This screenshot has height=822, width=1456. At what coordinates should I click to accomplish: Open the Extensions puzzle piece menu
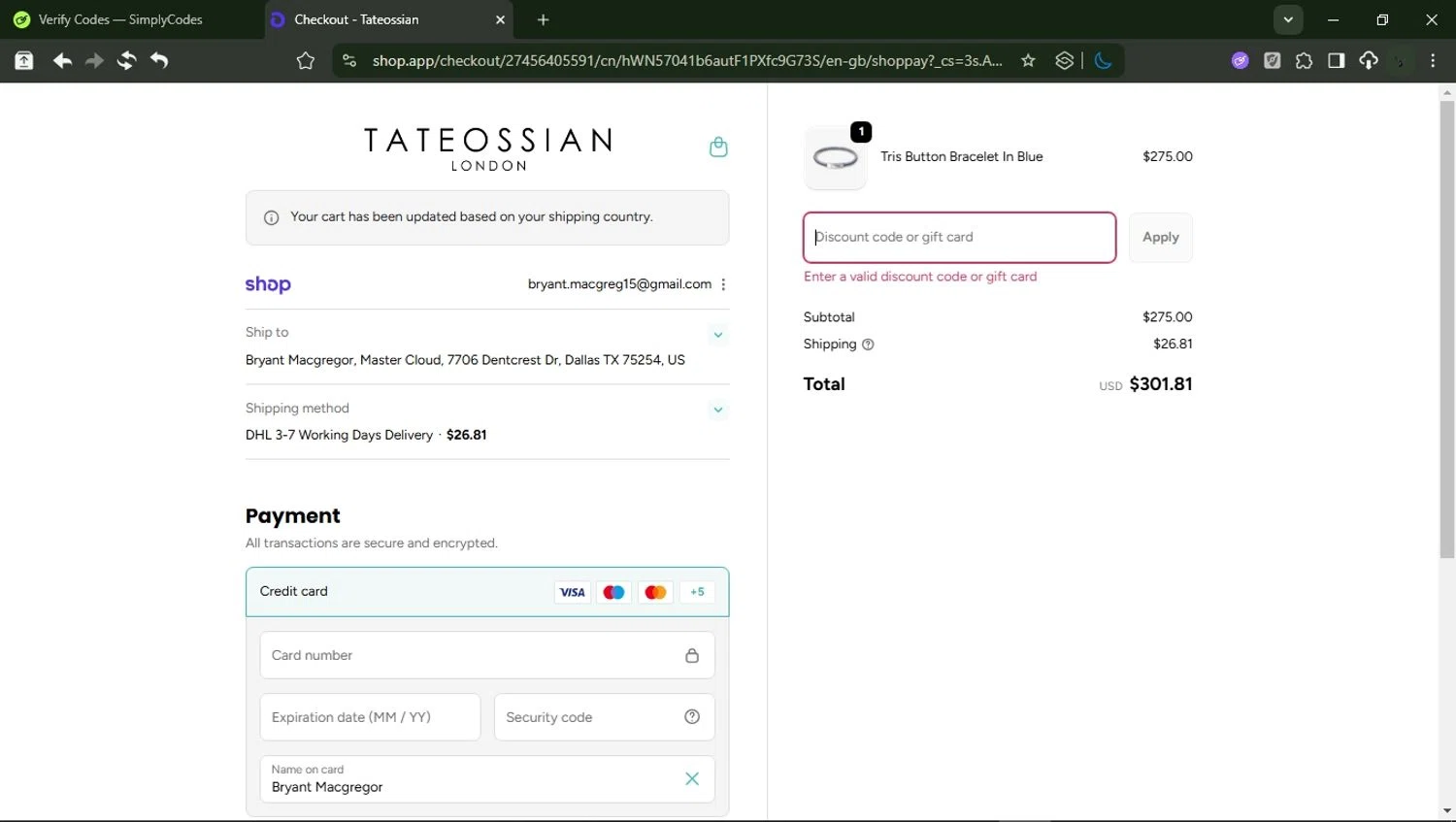tap(1304, 61)
